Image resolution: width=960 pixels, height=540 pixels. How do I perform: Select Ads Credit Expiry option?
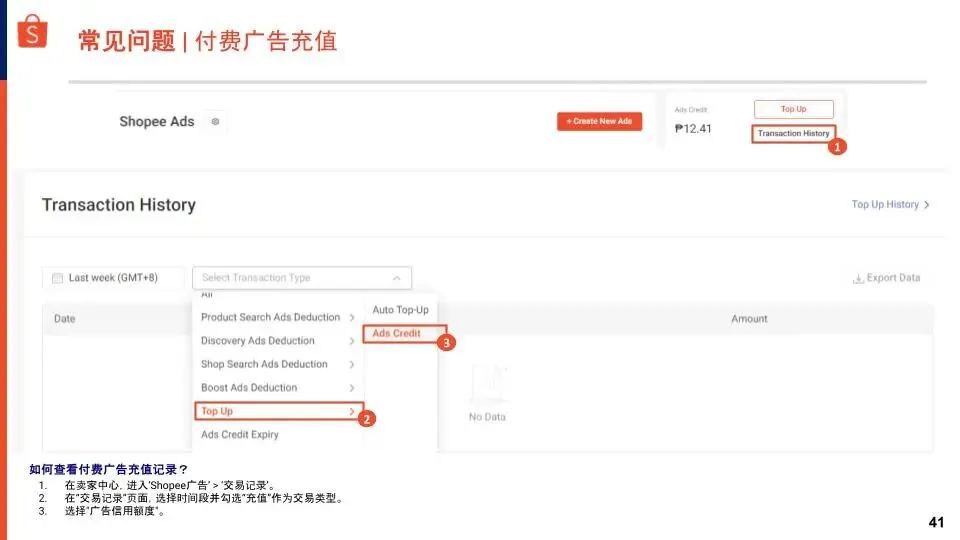coord(239,434)
